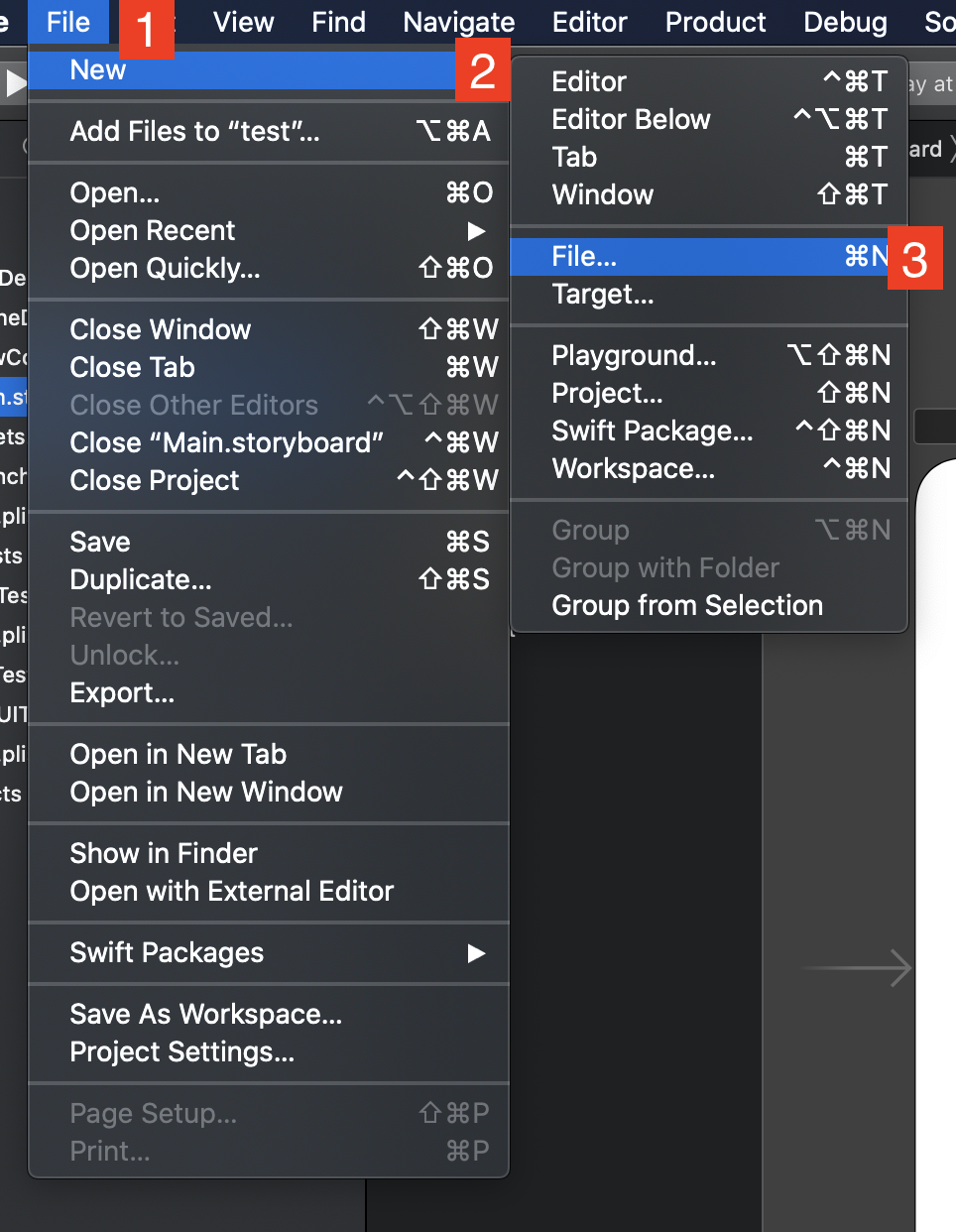Open the Navigate menu
956x1232 pixels.
click(458, 22)
